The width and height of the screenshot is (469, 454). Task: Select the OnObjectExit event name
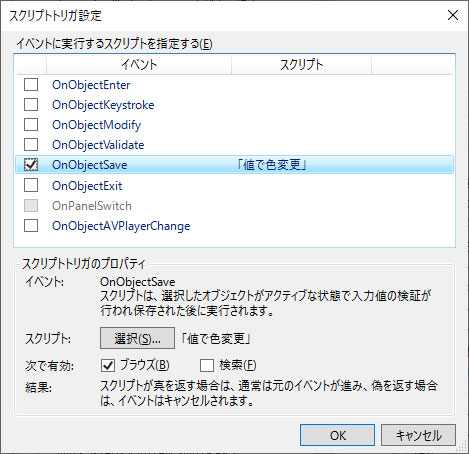point(87,186)
